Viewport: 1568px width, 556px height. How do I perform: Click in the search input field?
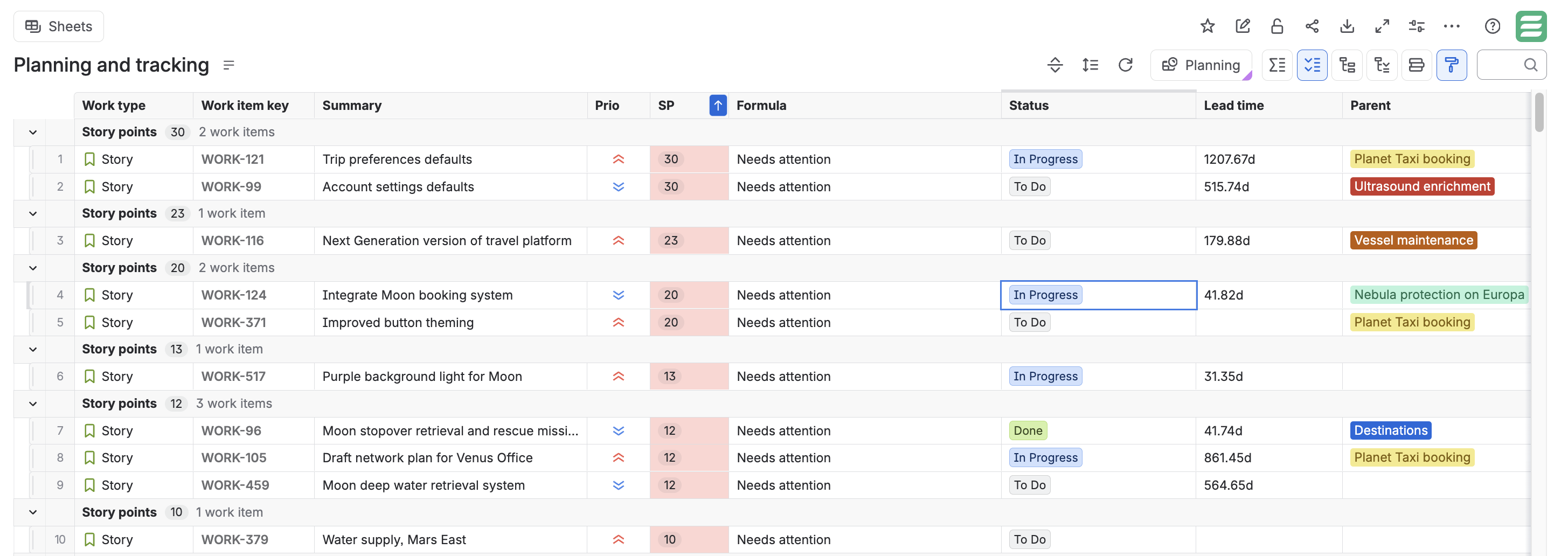tap(1511, 65)
